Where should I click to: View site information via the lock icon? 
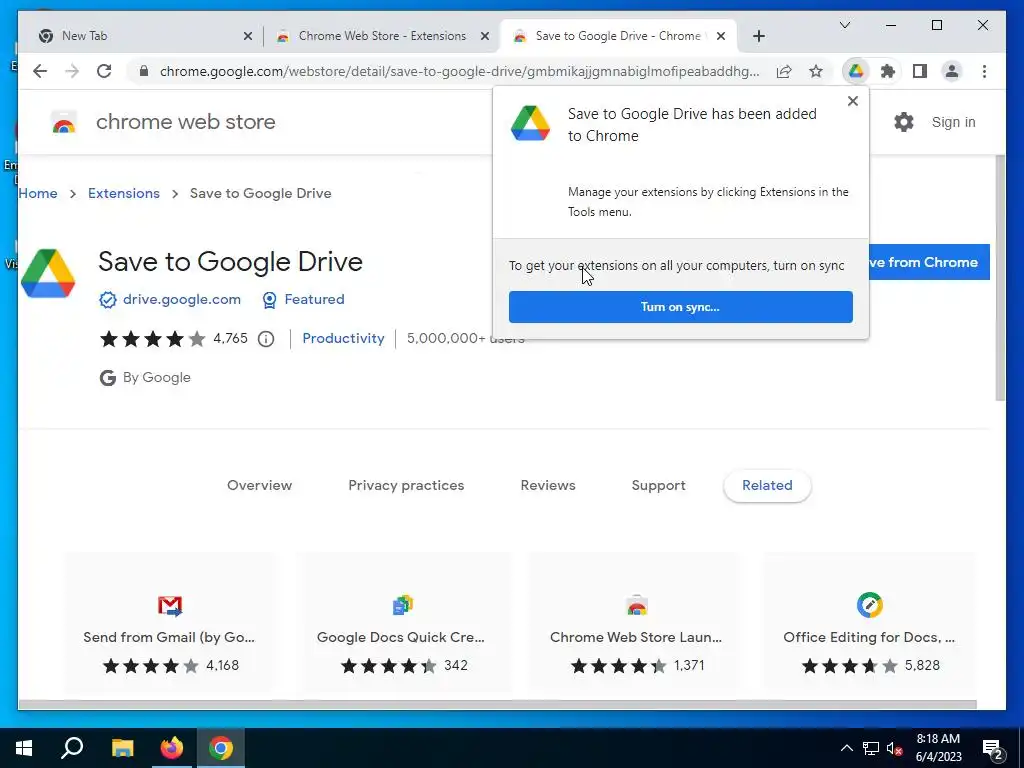[x=144, y=71]
